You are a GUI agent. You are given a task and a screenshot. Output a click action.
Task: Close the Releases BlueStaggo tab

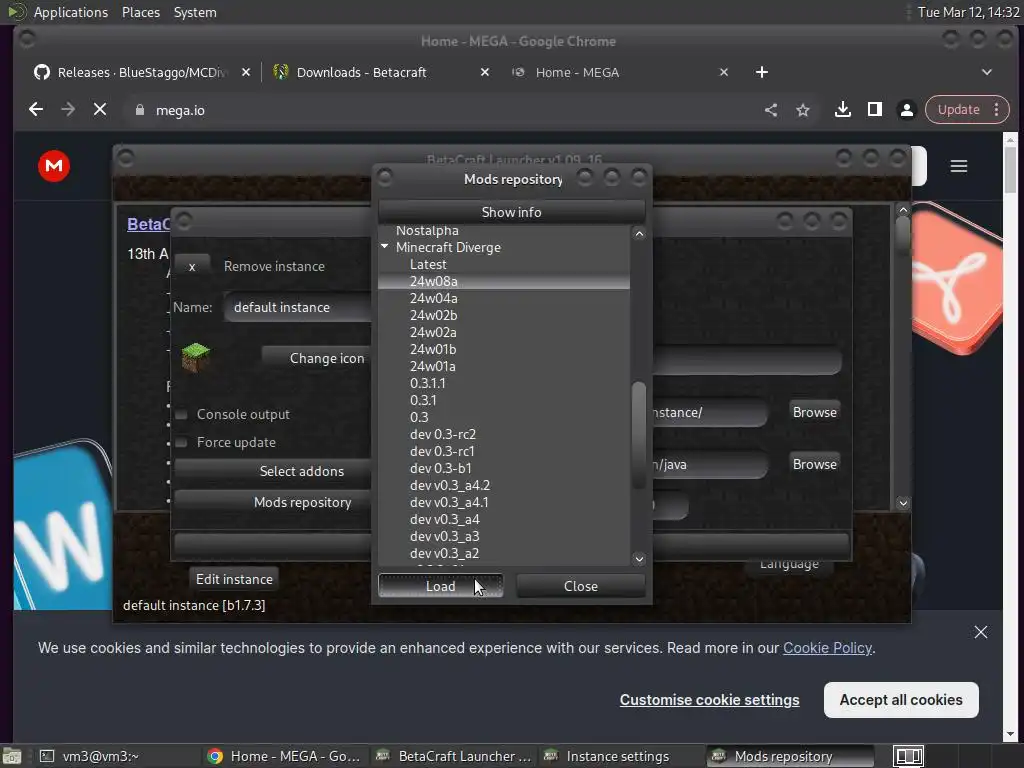[246, 72]
